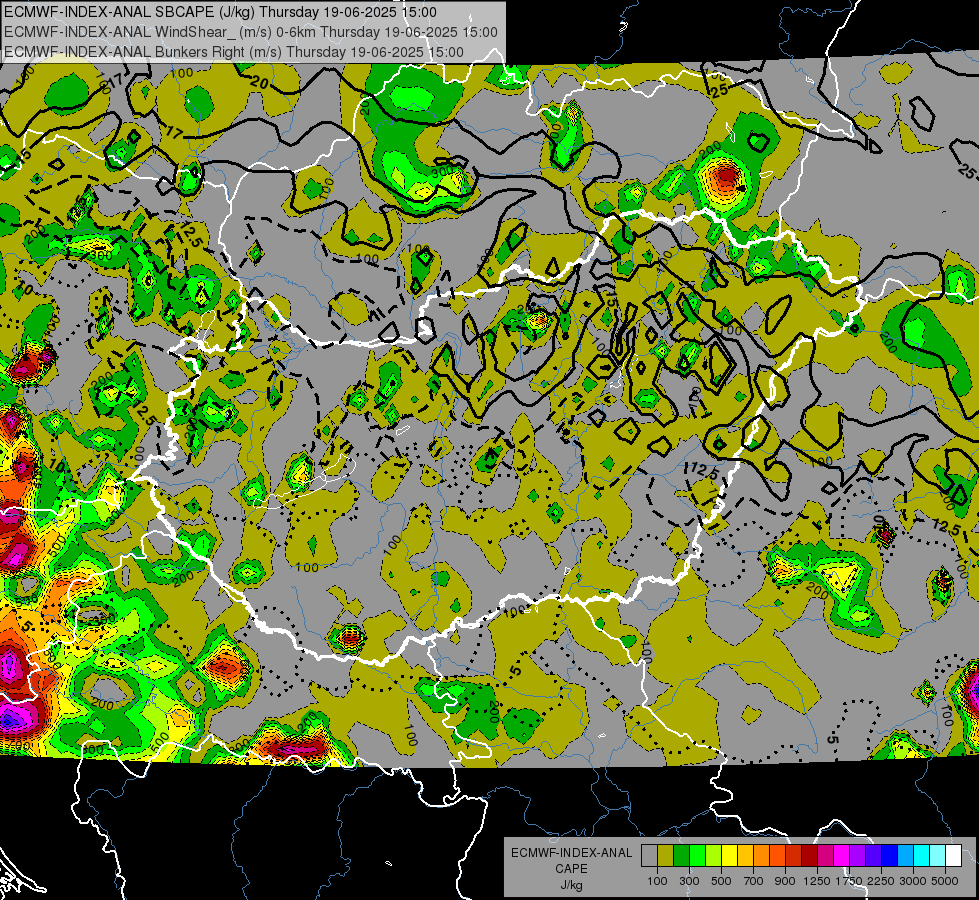
Task: Select the pink-crimson swatch above 1250
Action: [825, 856]
